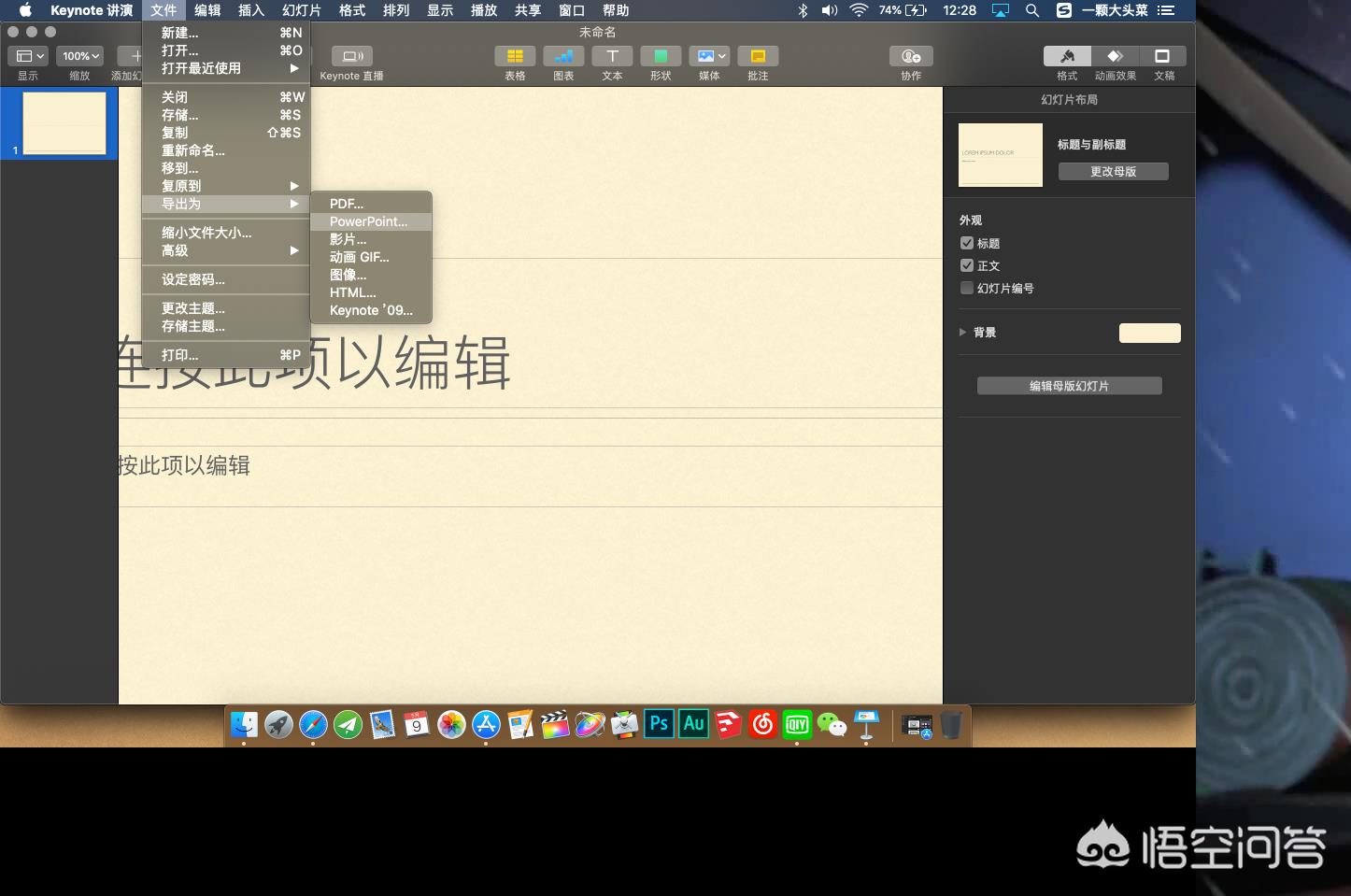Open Final Cut Pro in the Dock
The height and width of the screenshot is (896, 1351).
coord(555,724)
